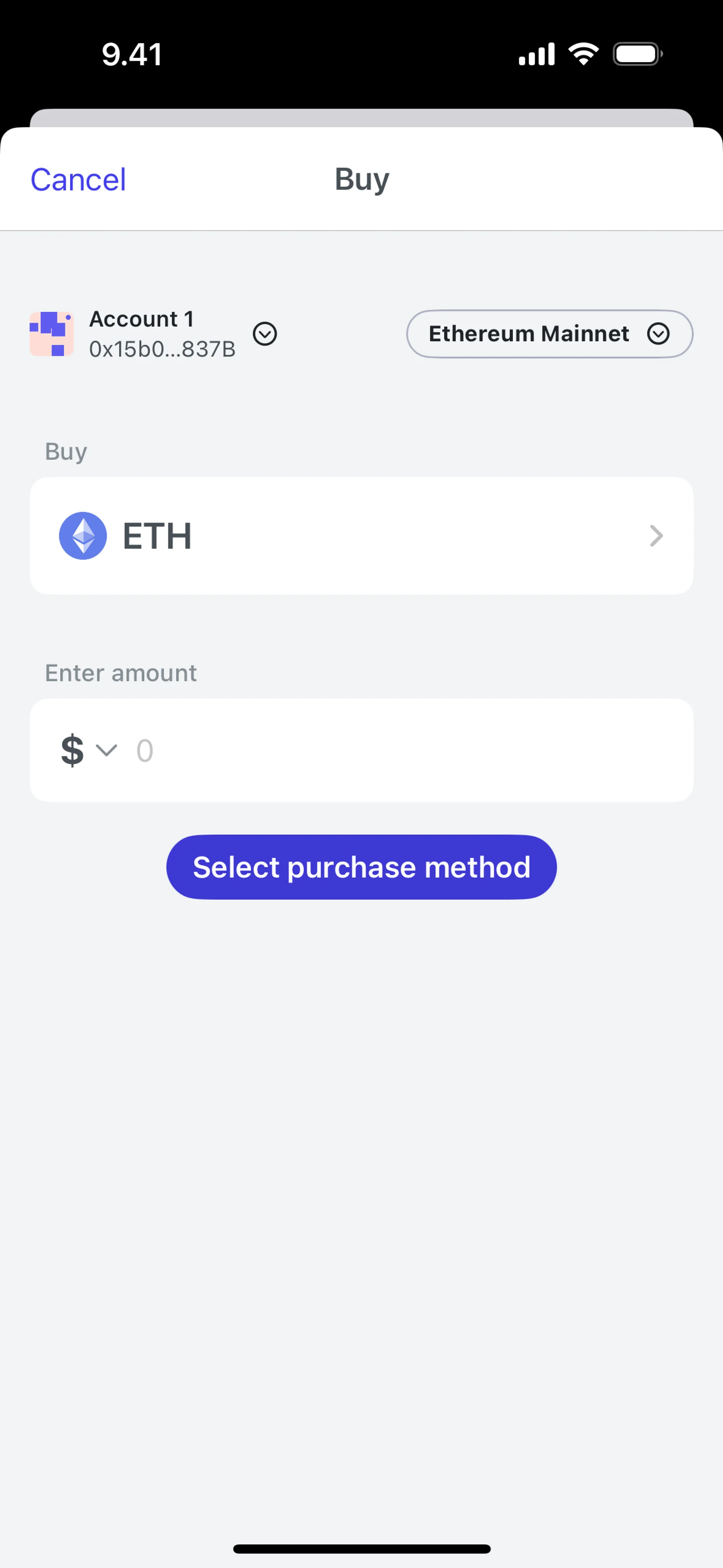Tap the home indicator bar

(x=361, y=1548)
